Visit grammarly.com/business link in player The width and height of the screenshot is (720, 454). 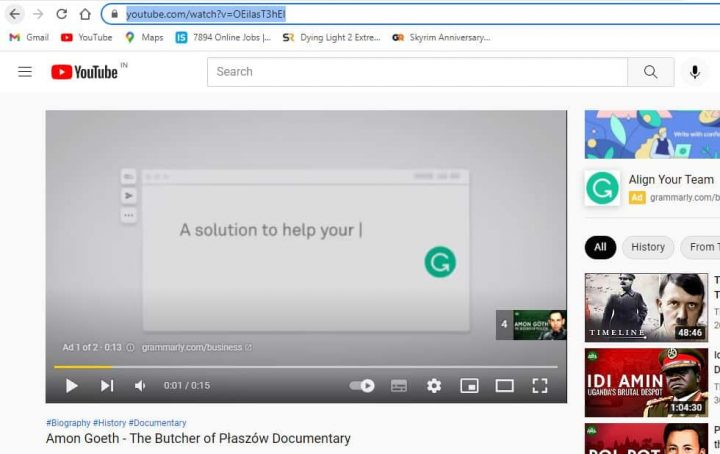click(197, 348)
